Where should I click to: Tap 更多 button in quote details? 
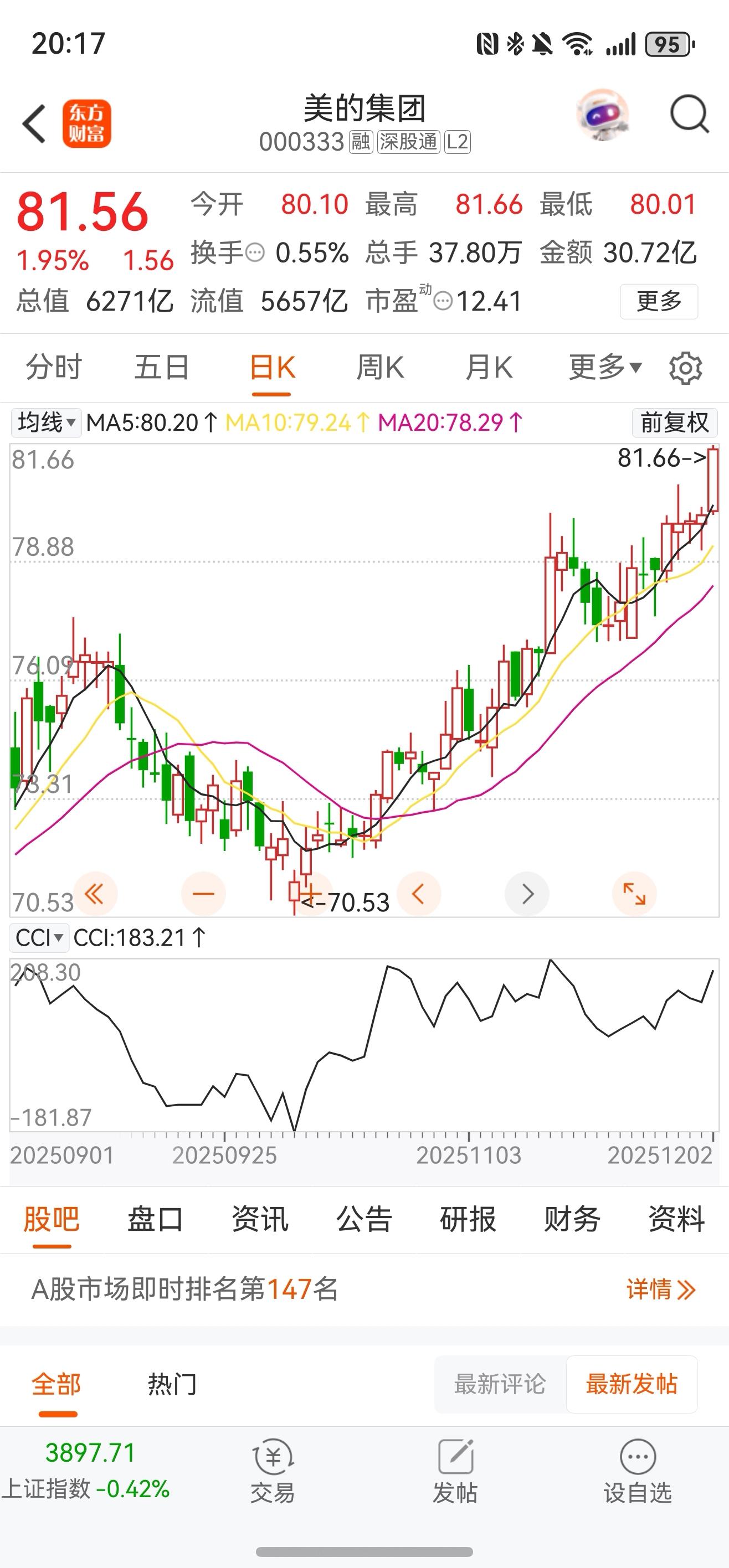(x=659, y=301)
